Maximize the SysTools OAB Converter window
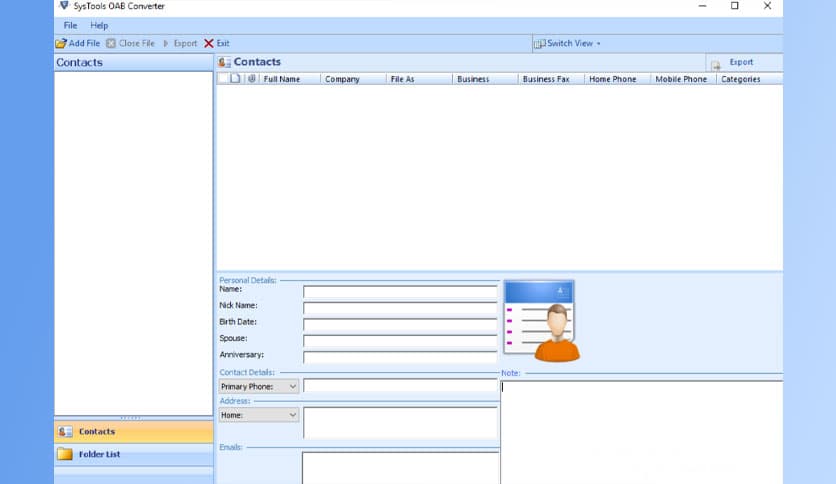The height and width of the screenshot is (484, 836). coord(735,6)
